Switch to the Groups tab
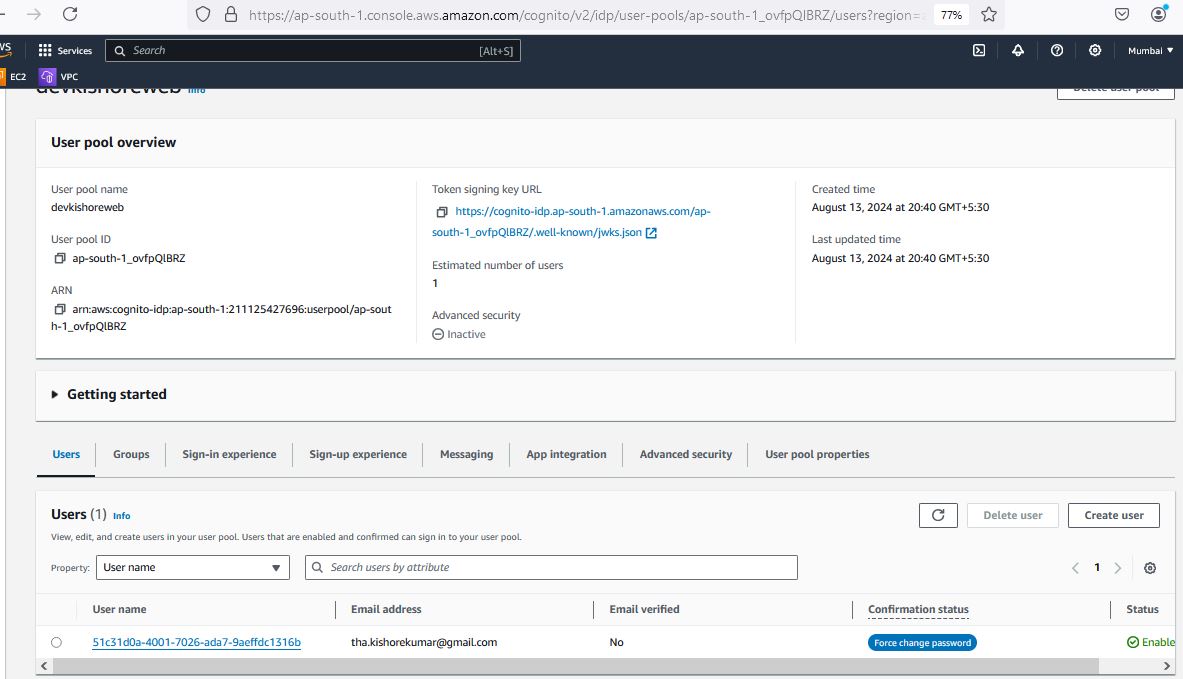Viewport: 1183px width, 679px height. pyautogui.click(x=131, y=454)
